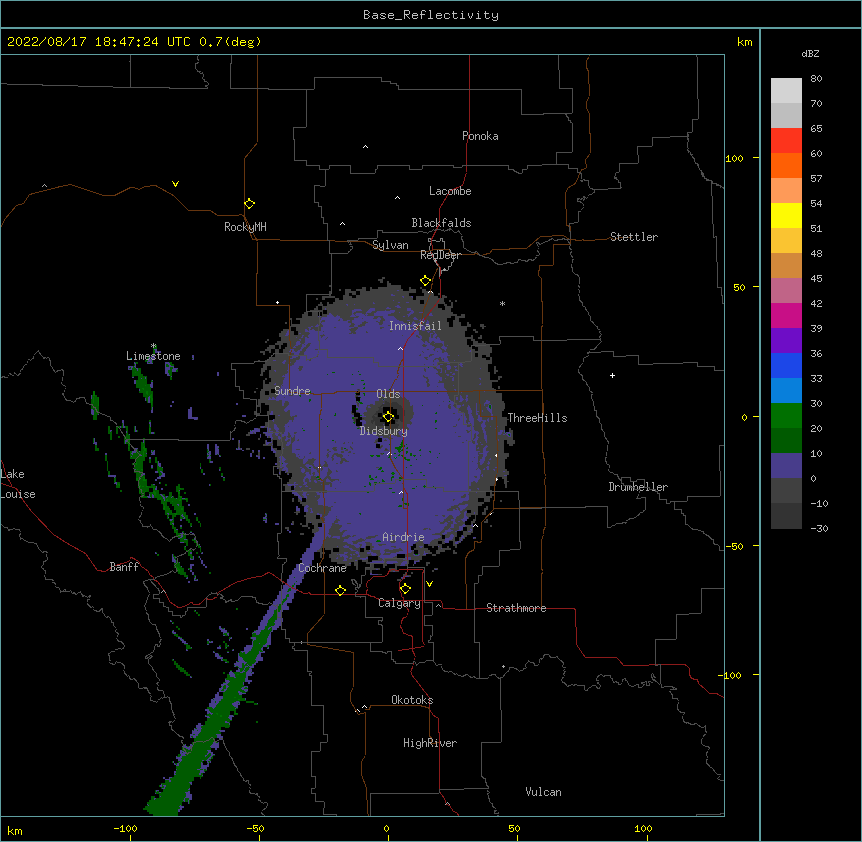This screenshot has width=862, height=842.
Task: Pick the dark orange 57-60 dBZ legend swatch
Action: pyautogui.click(x=786, y=165)
